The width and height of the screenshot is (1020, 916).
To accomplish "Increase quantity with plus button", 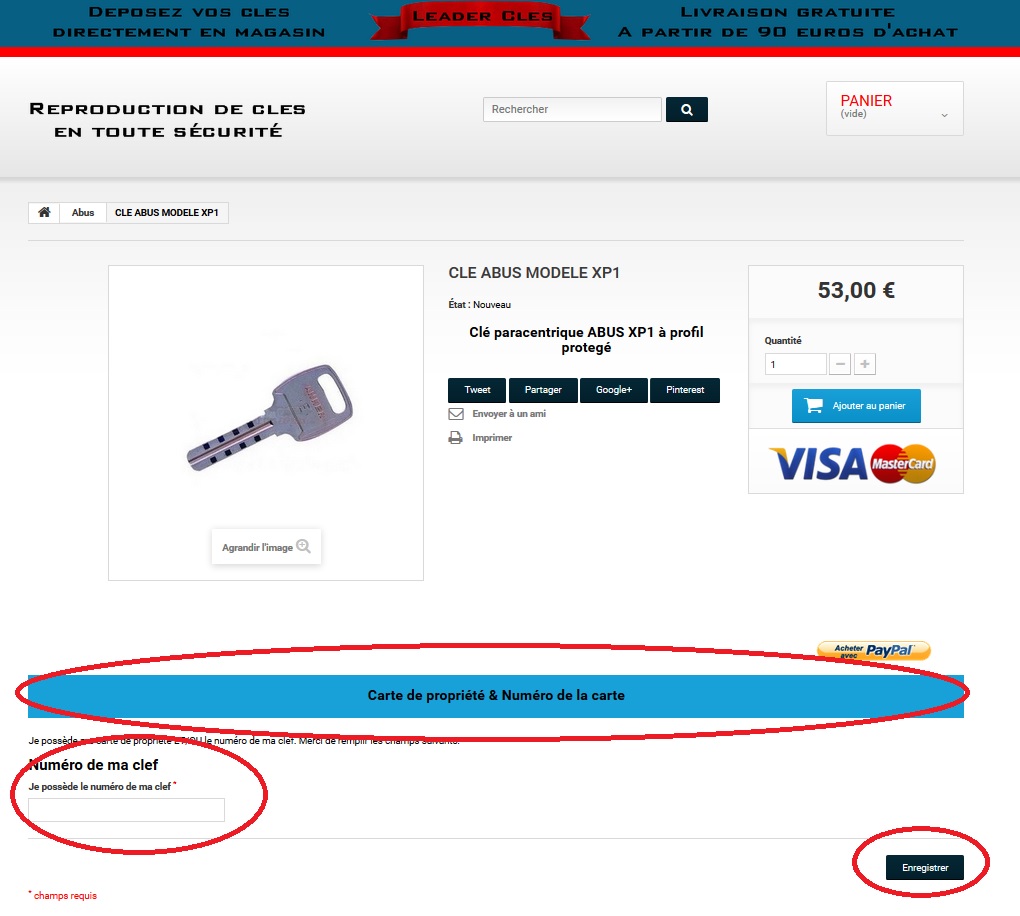I will point(865,364).
